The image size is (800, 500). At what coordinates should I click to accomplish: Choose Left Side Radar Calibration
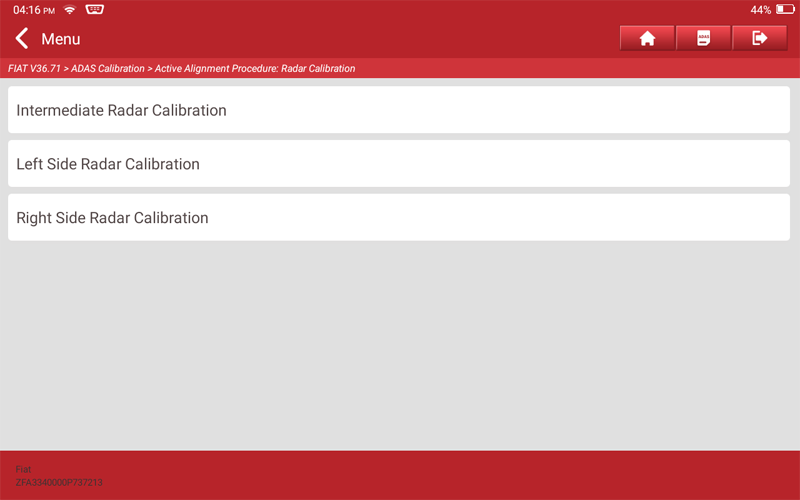pyautogui.click(x=108, y=164)
